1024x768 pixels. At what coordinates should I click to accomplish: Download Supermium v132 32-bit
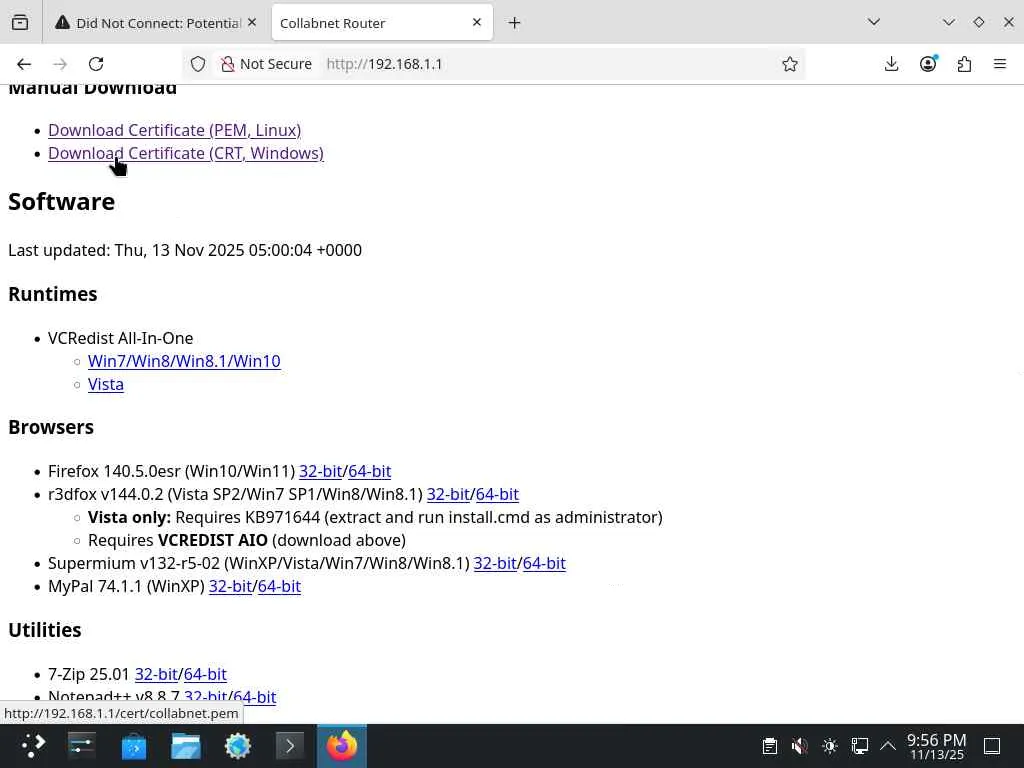[x=495, y=564]
